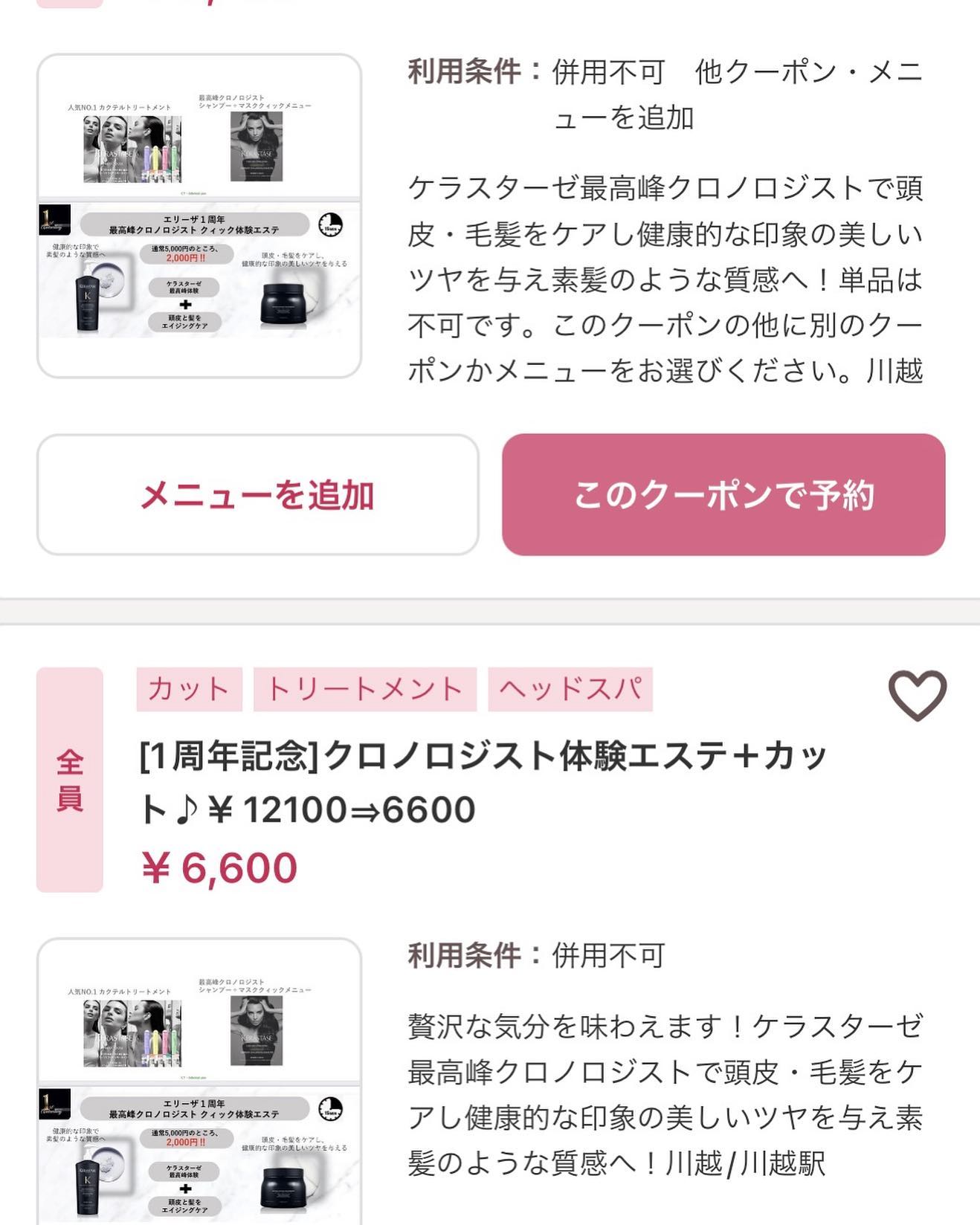Tap first coupon description about ケラスターゼ
This screenshot has height=1225, width=980.
tap(665, 279)
